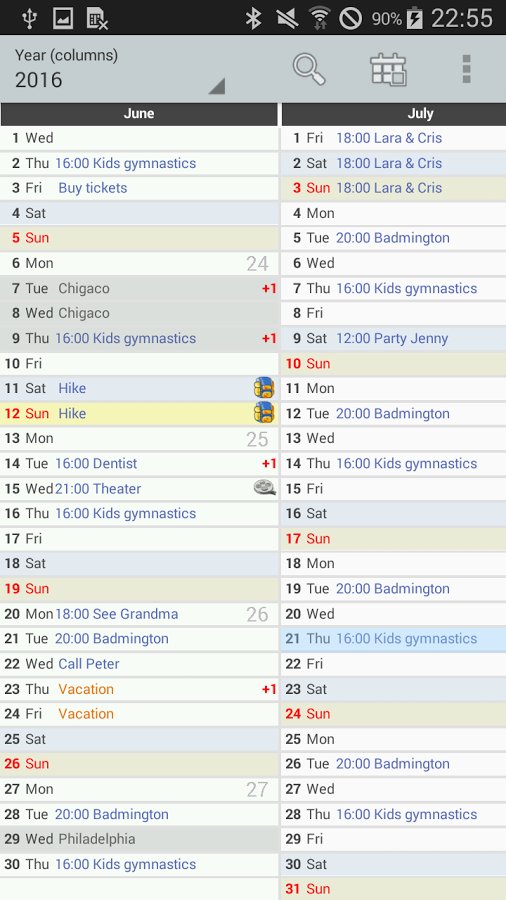The height and width of the screenshot is (900, 506).
Task: Expand +1 more events on June 14
Action: [269, 463]
